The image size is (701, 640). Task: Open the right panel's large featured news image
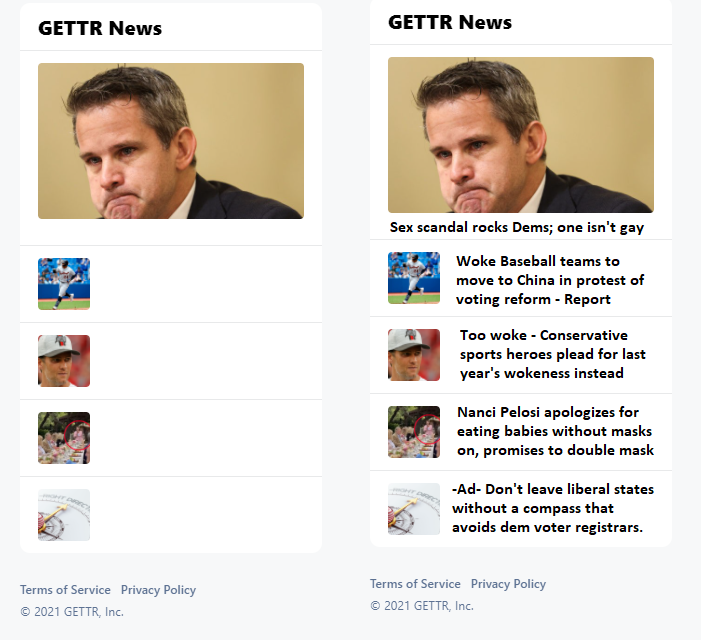point(521,135)
